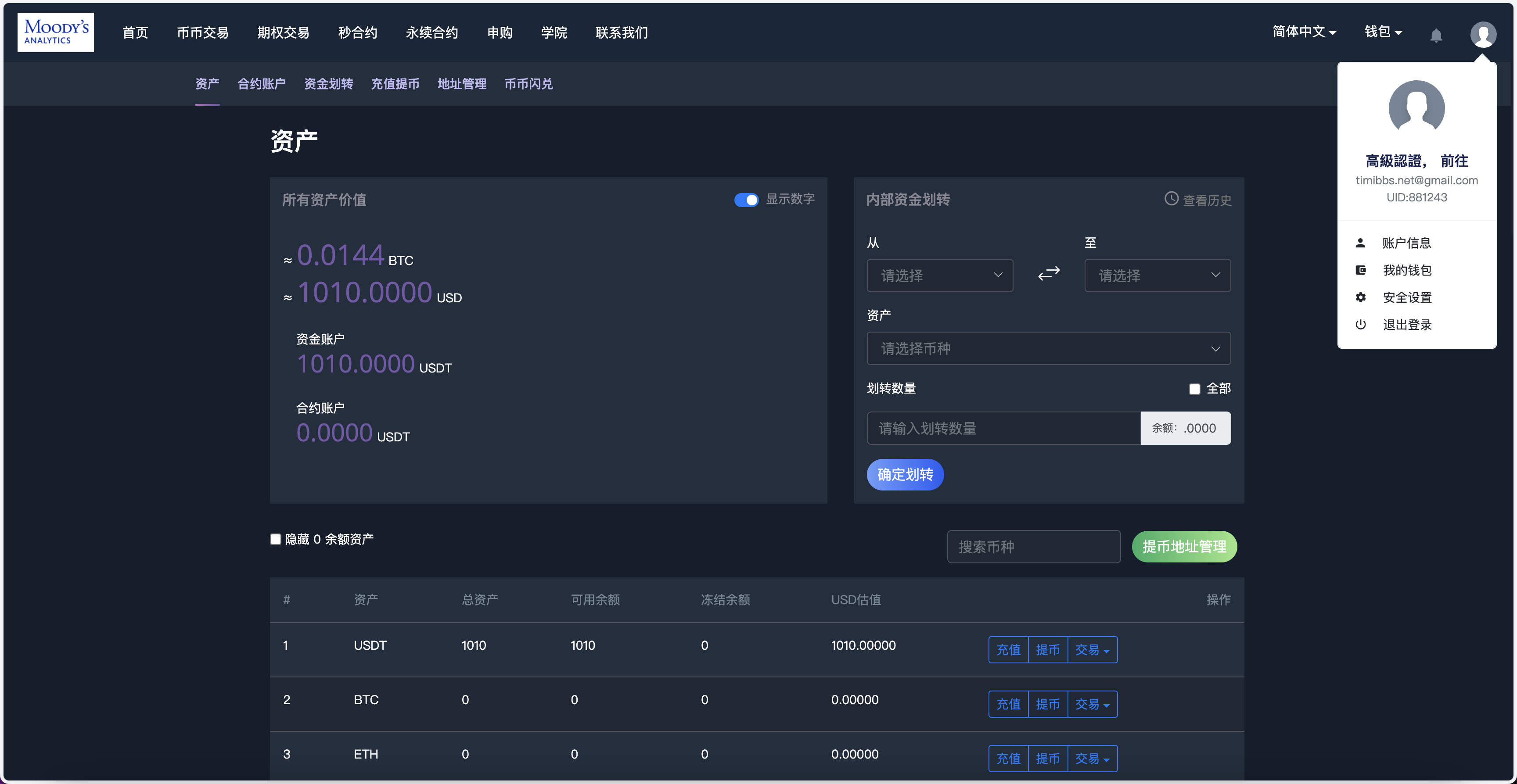Image resolution: width=1517 pixels, height=784 pixels.
Task: Click the power icon beside 退出登录
Action: 1360,324
